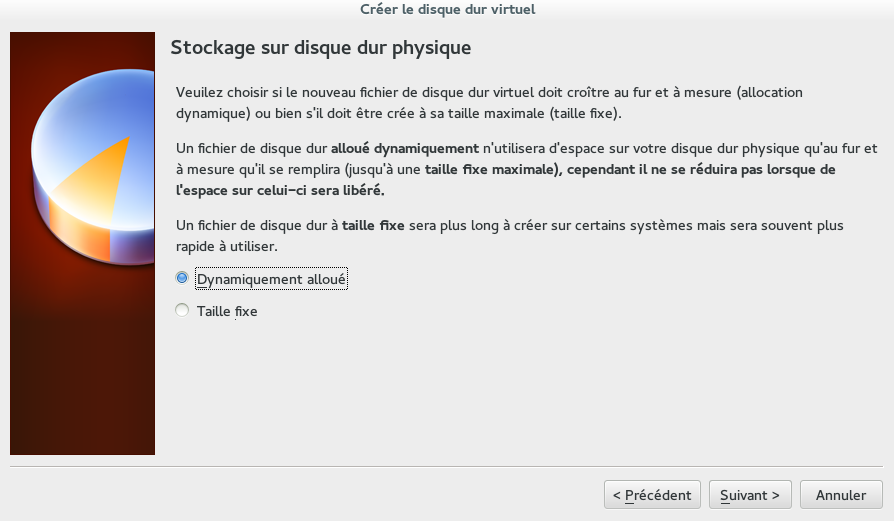Image resolution: width=894 pixels, height=521 pixels.
Task: Click the Dynamiquement alloué option label
Action: (x=271, y=279)
